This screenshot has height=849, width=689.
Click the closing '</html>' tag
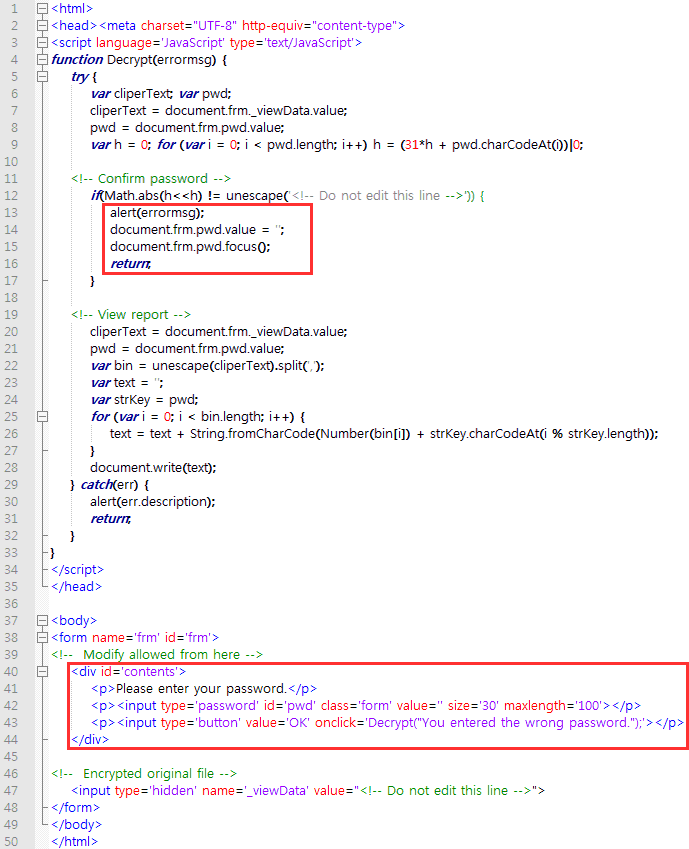(x=75, y=841)
